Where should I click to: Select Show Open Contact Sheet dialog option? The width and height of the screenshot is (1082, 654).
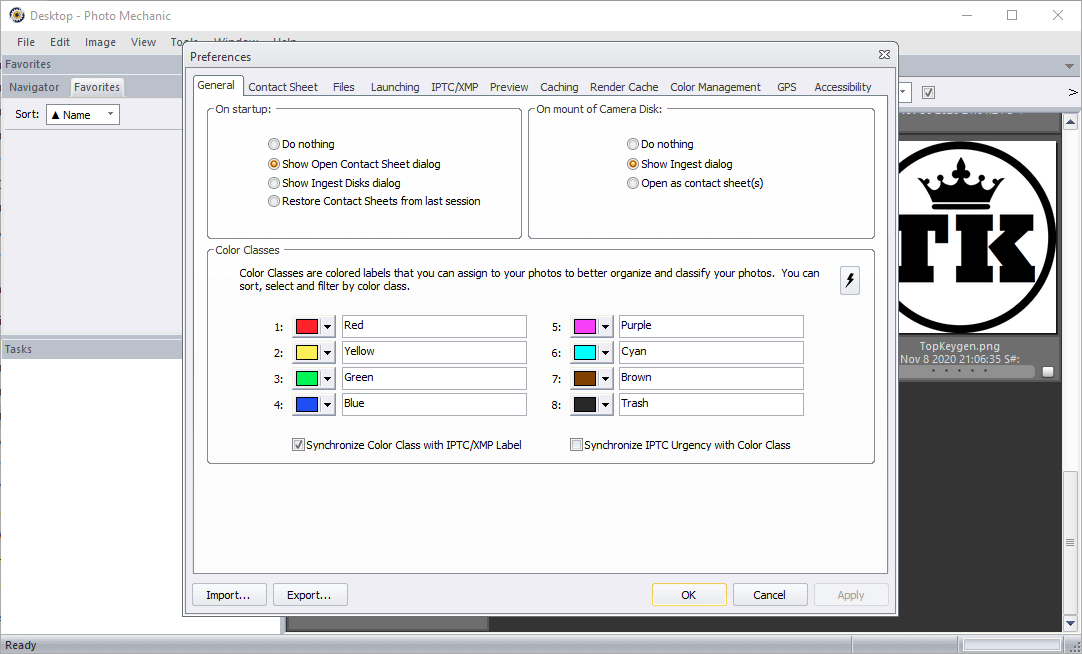[354, 164]
